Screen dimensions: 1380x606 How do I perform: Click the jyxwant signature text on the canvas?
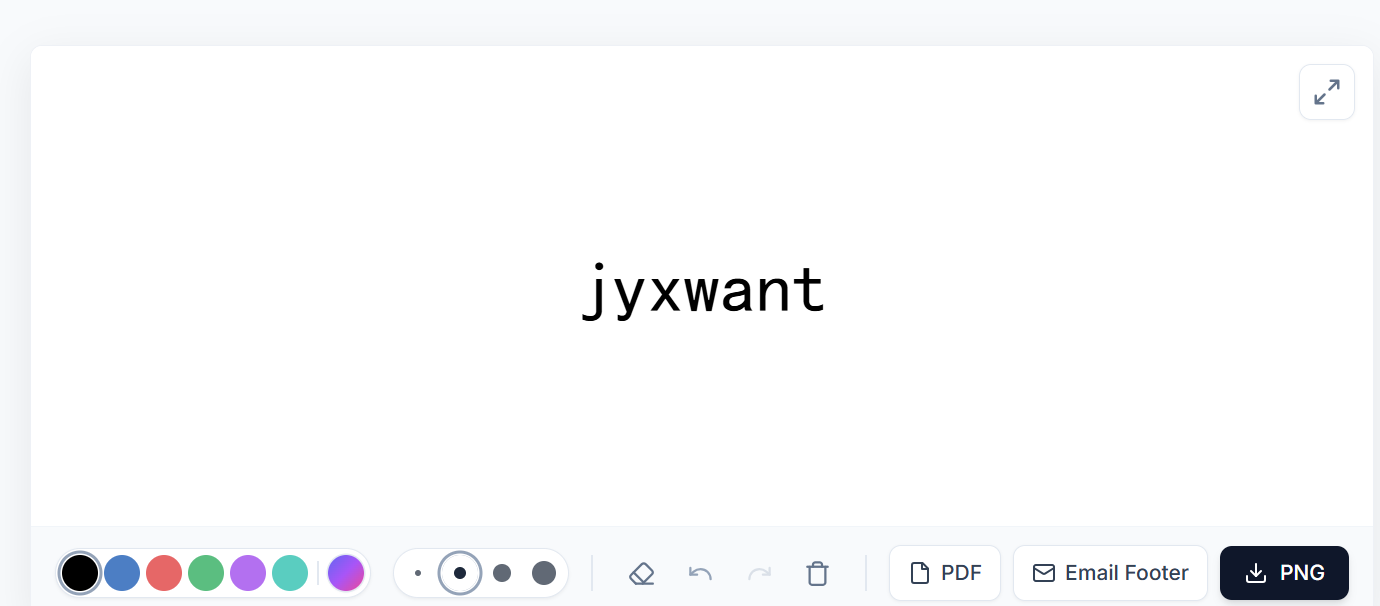point(704,292)
